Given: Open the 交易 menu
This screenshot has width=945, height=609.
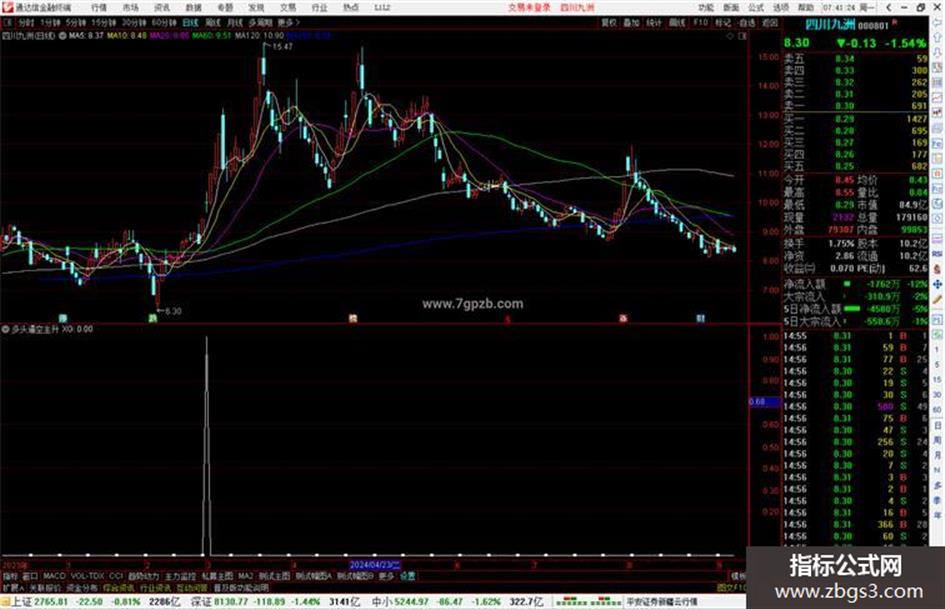Looking at the screenshot, I should [288, 7].
